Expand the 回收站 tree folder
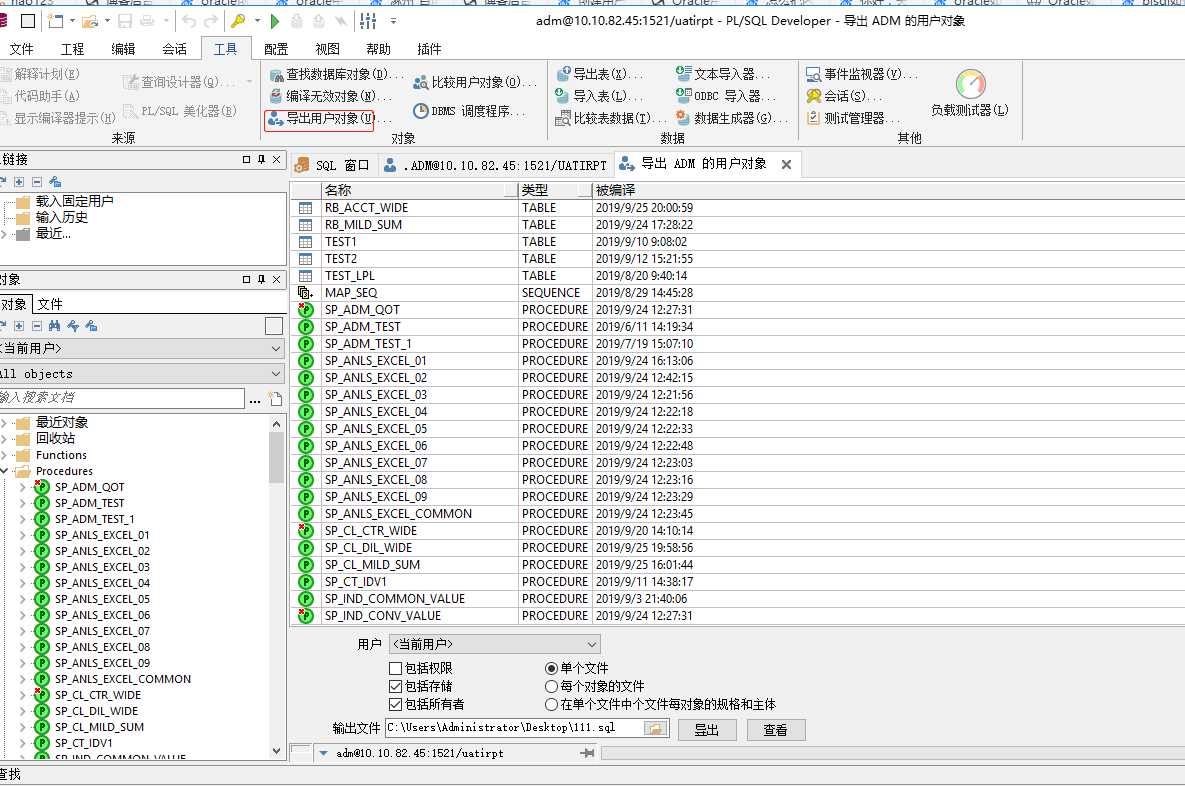Viewport: 1185px width, 786px height. 5,438
